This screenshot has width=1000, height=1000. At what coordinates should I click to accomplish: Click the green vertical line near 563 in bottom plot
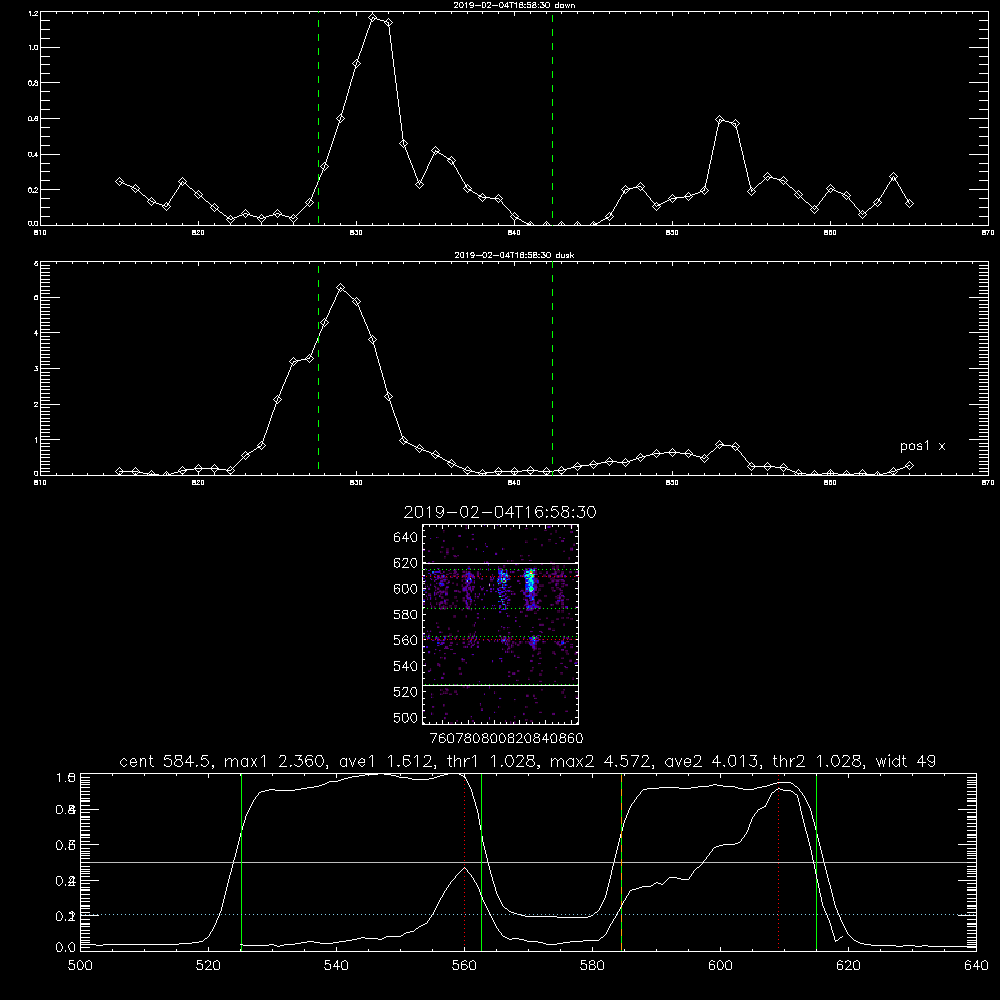coord(482,862)
